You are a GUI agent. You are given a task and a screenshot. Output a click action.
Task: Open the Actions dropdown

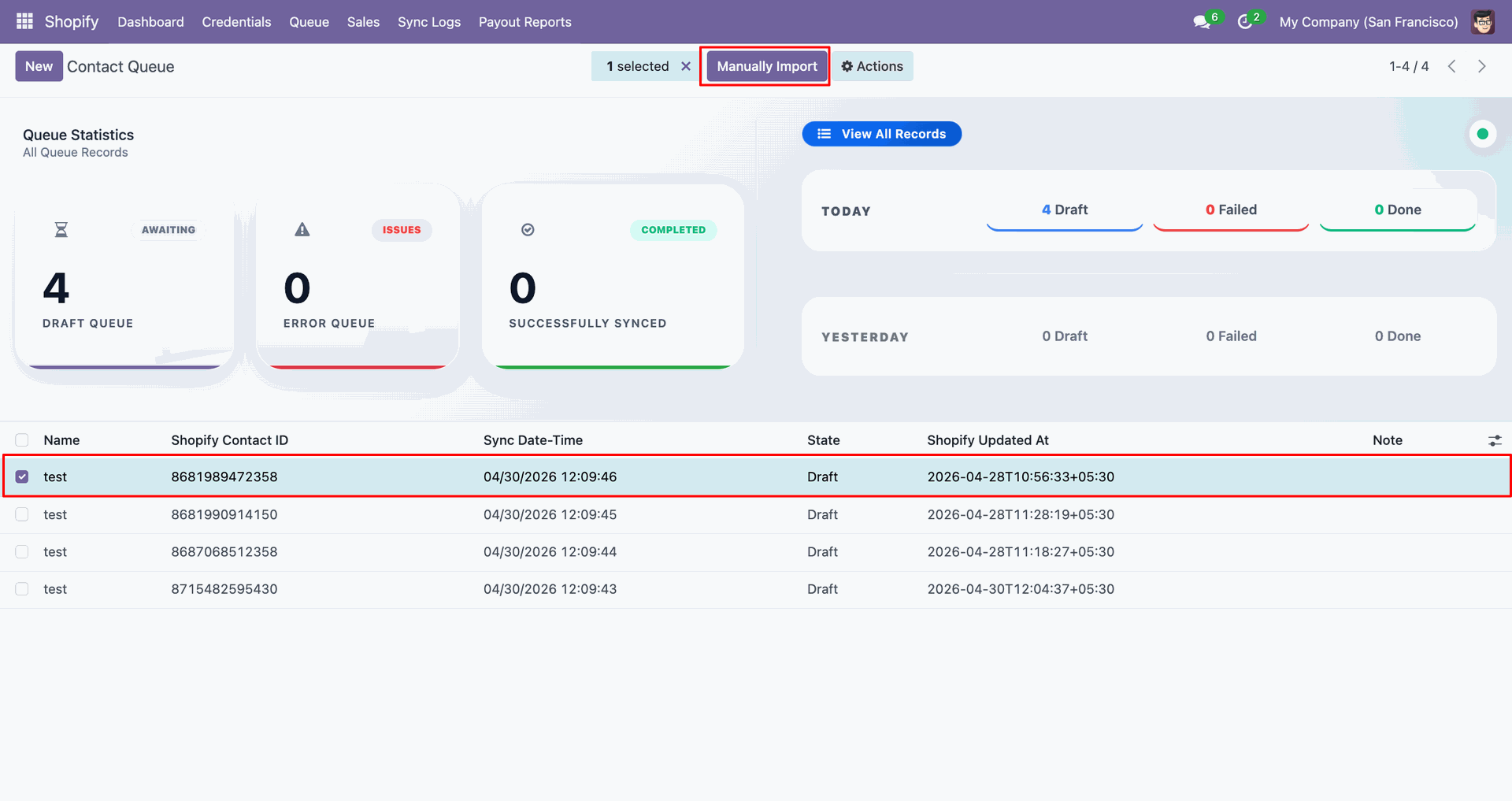(873, 66)
